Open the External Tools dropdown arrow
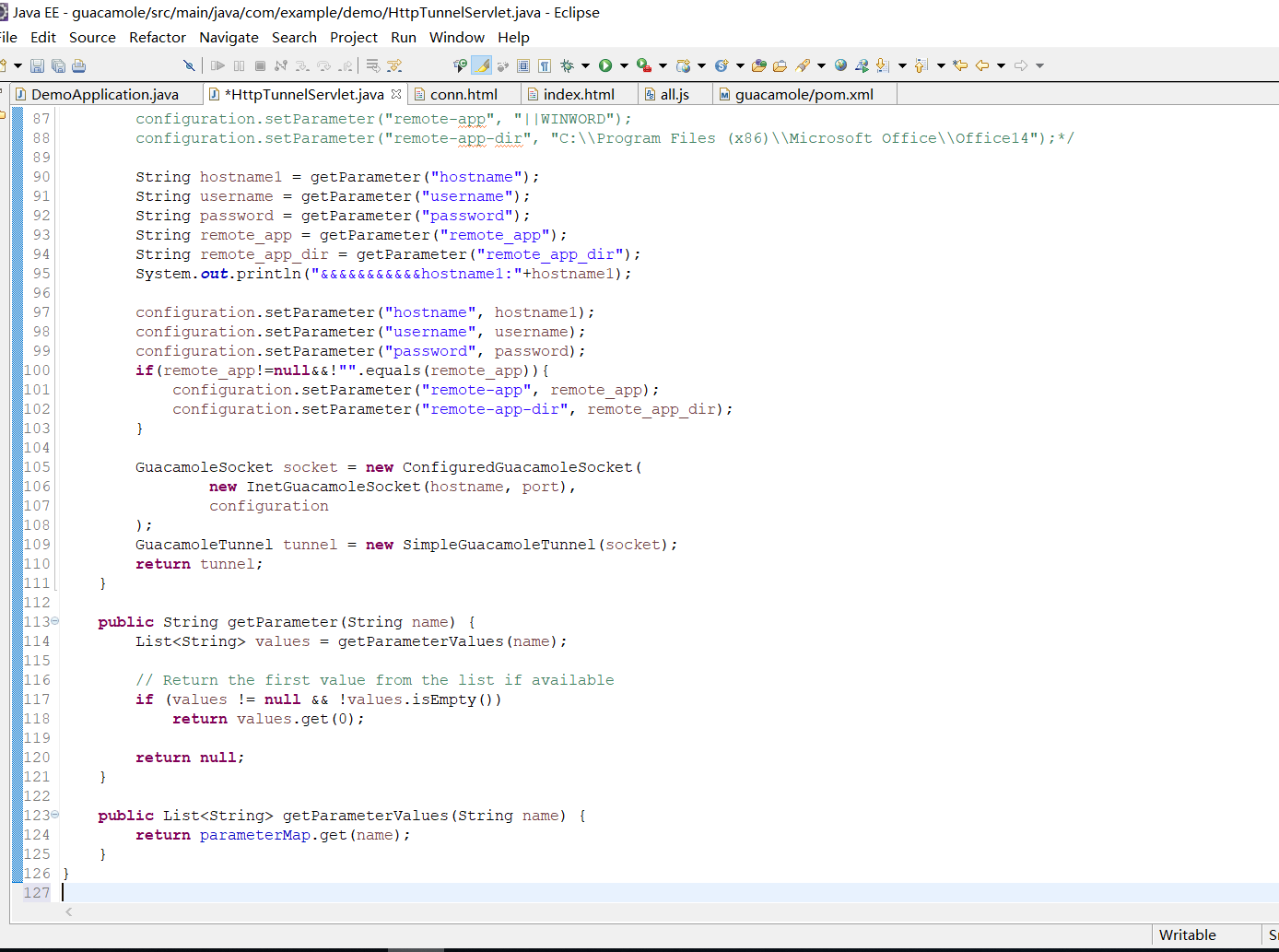Image resolution: width=1279 pixels, height=952 pixels. click(663, 65)
